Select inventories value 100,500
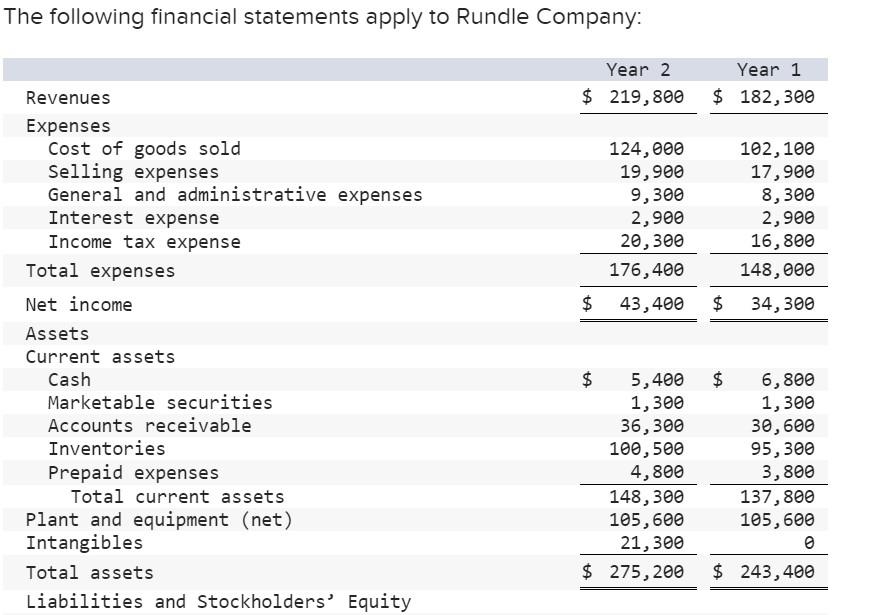Viewport: 880px width, 615px height. (647, 449)
